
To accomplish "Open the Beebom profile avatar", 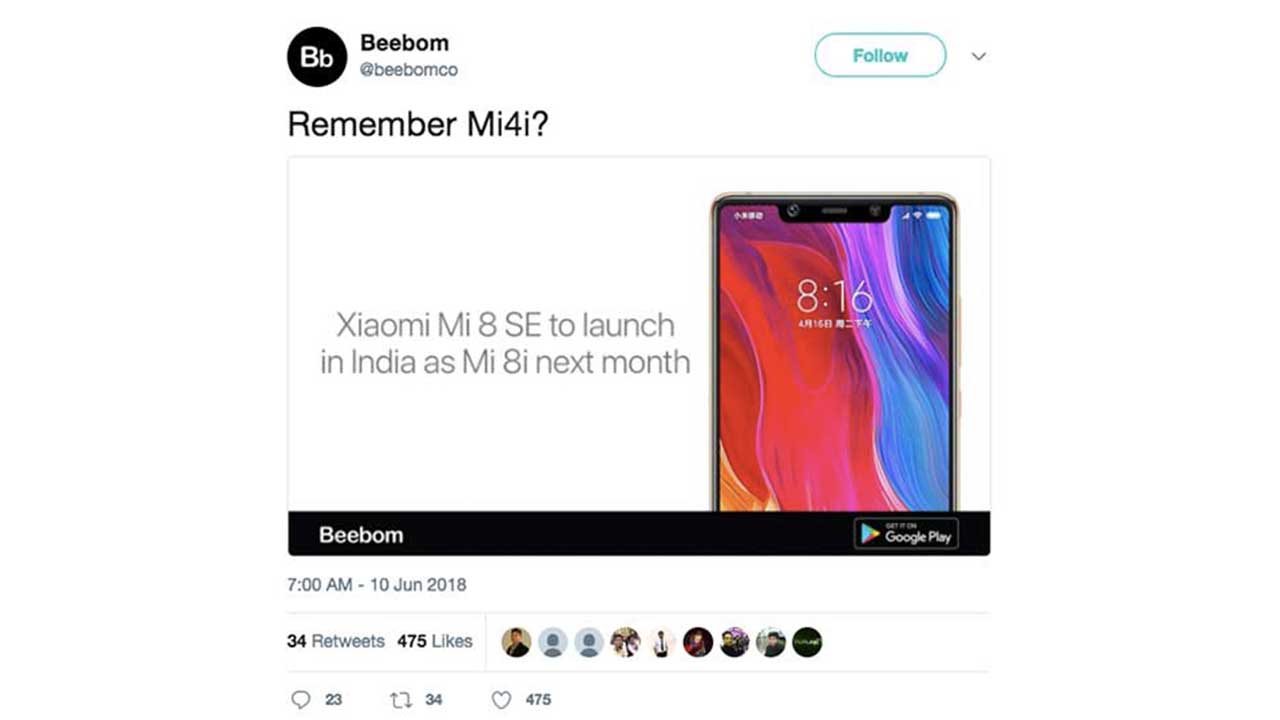I will pyautogui.click(x=317, y=57).
